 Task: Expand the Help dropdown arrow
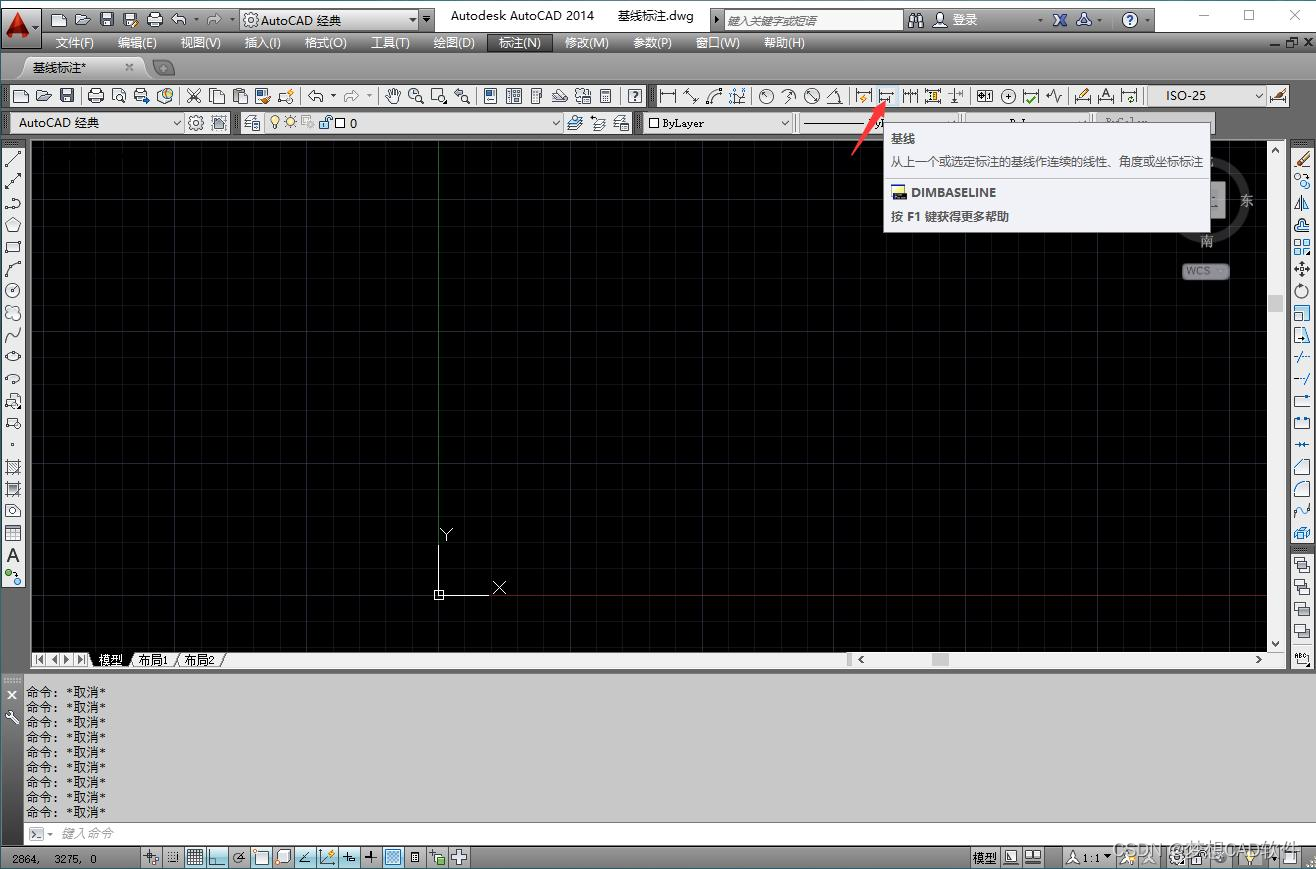(x=1147, y=20)
